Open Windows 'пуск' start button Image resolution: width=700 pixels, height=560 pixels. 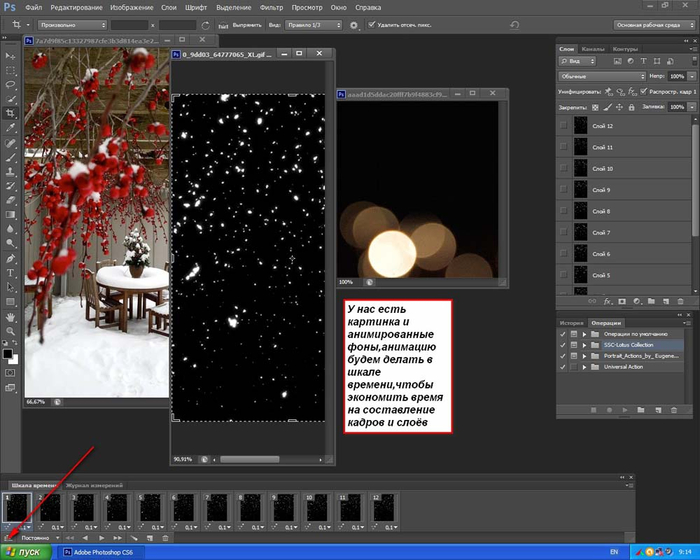click(26, 552)
